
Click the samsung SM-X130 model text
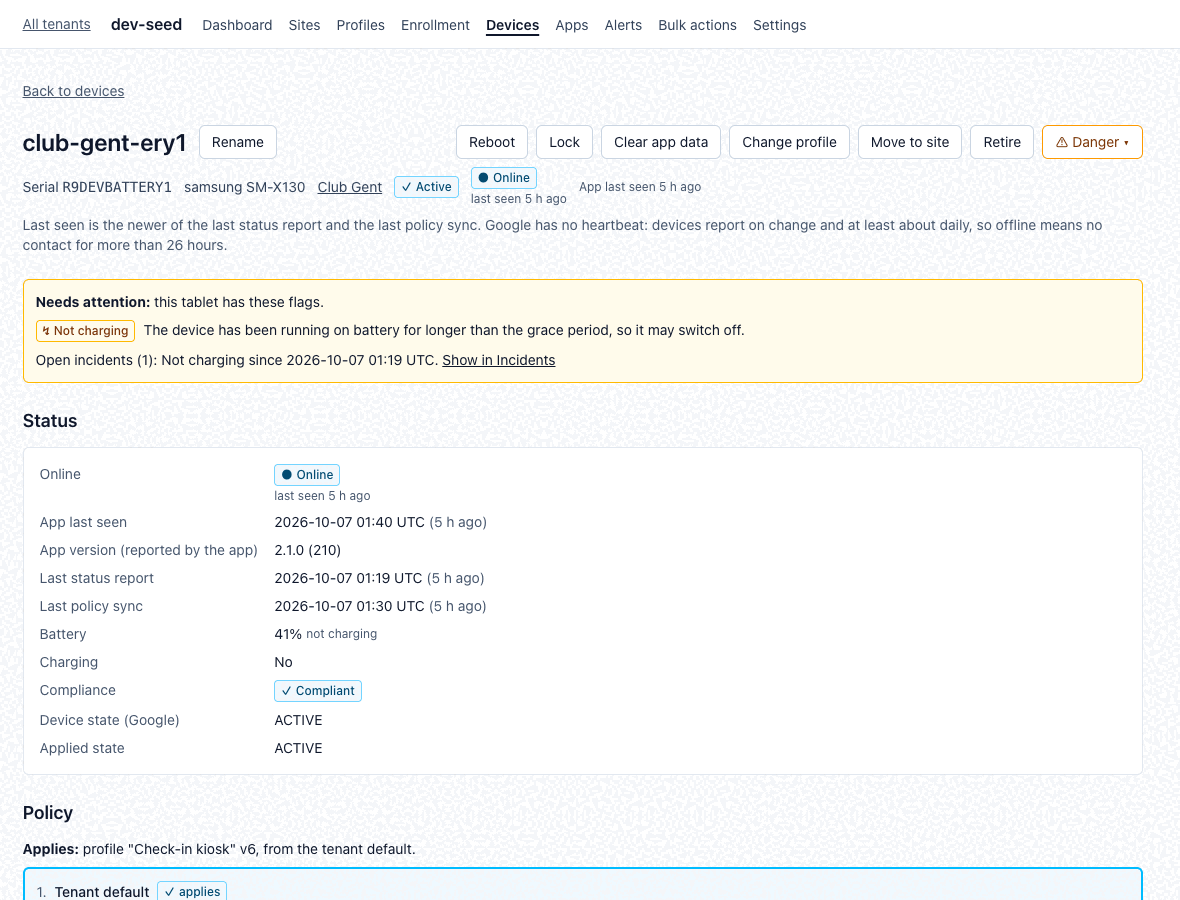pos(245,187)
